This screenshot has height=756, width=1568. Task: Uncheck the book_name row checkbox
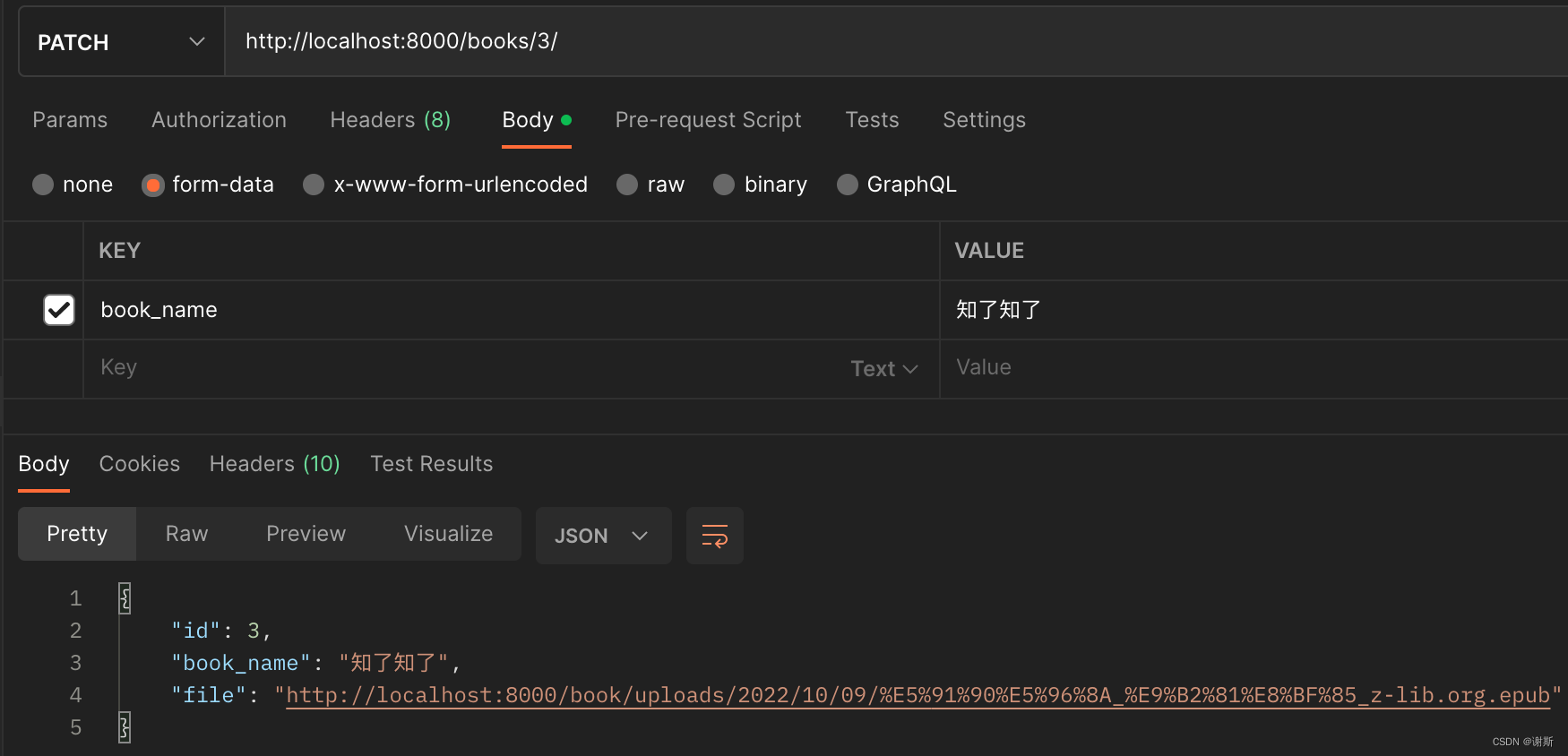click(x=59, y=310)
